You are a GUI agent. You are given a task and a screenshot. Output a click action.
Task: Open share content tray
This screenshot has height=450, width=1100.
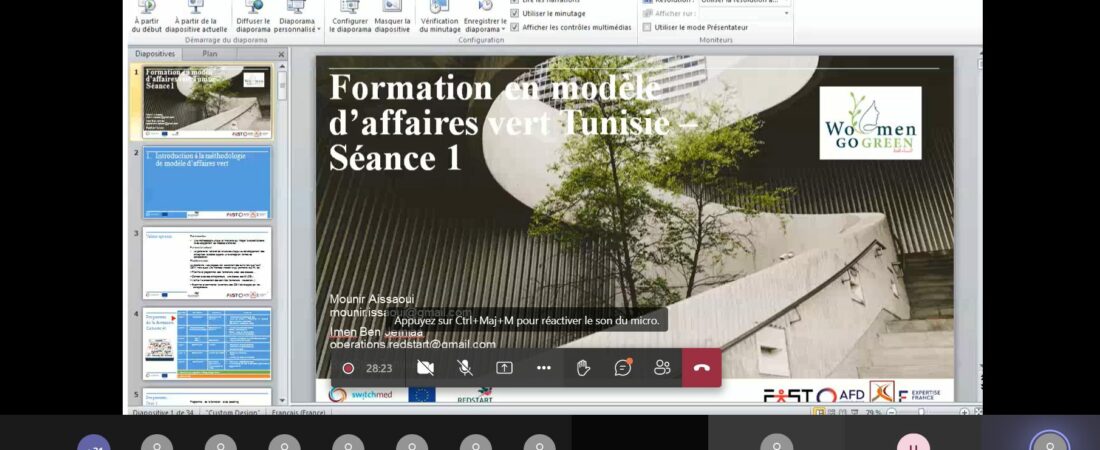coord(504,368)
